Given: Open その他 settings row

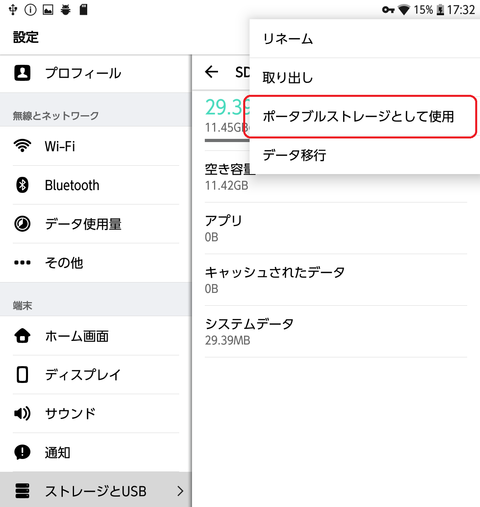Looking at the screenshot, I should [96, 263].
